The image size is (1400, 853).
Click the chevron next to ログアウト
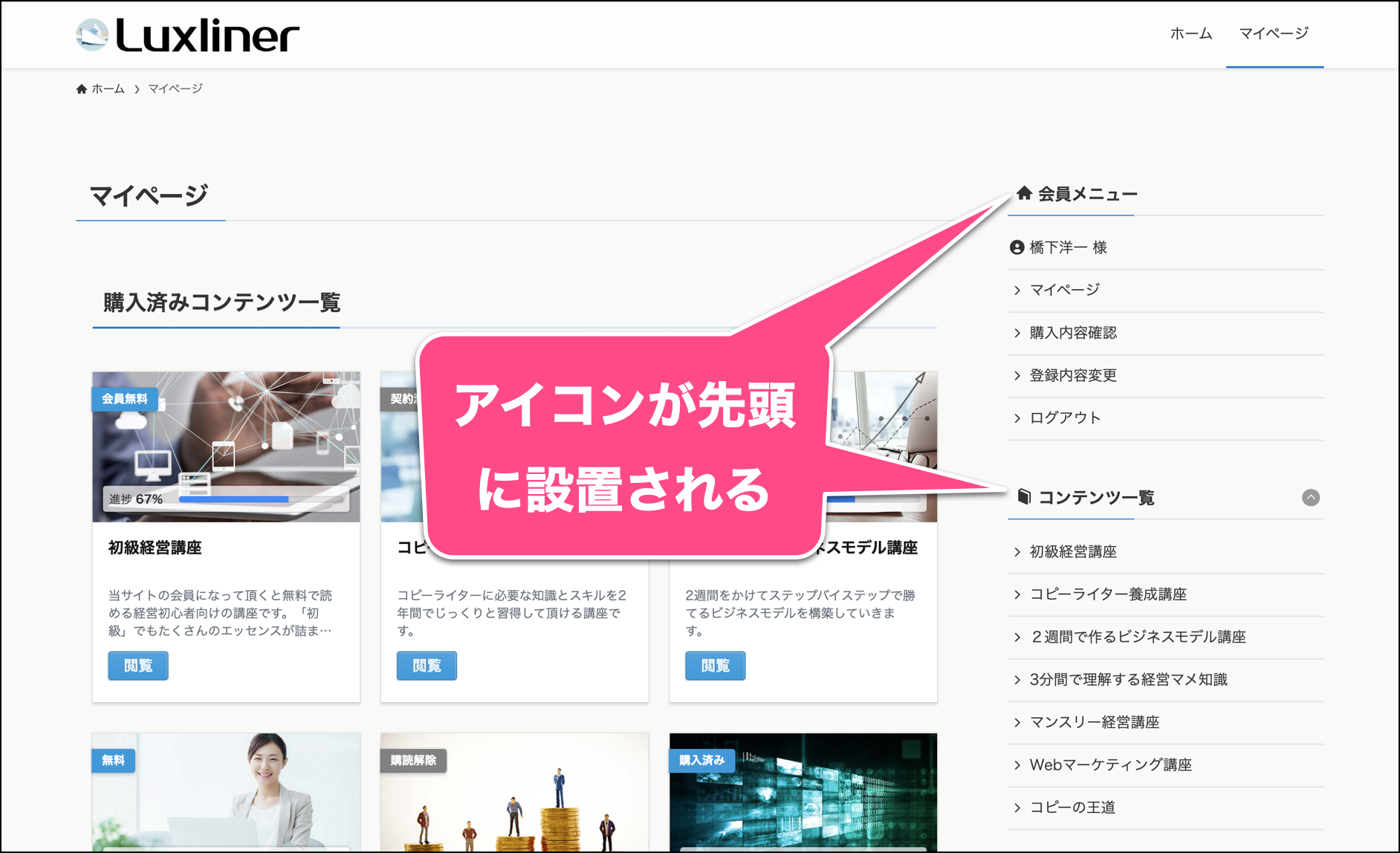[x=1017, y=418]
